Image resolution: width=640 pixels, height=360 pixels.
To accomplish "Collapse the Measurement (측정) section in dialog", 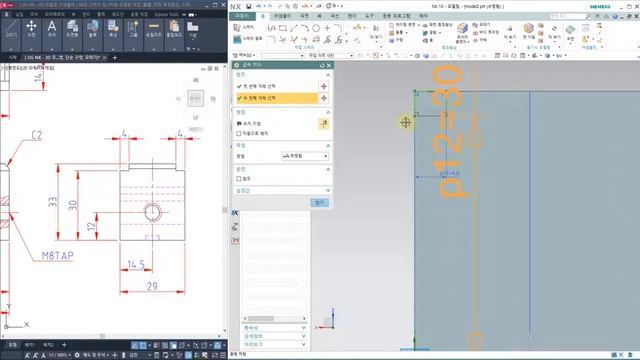I will point(328,146).
